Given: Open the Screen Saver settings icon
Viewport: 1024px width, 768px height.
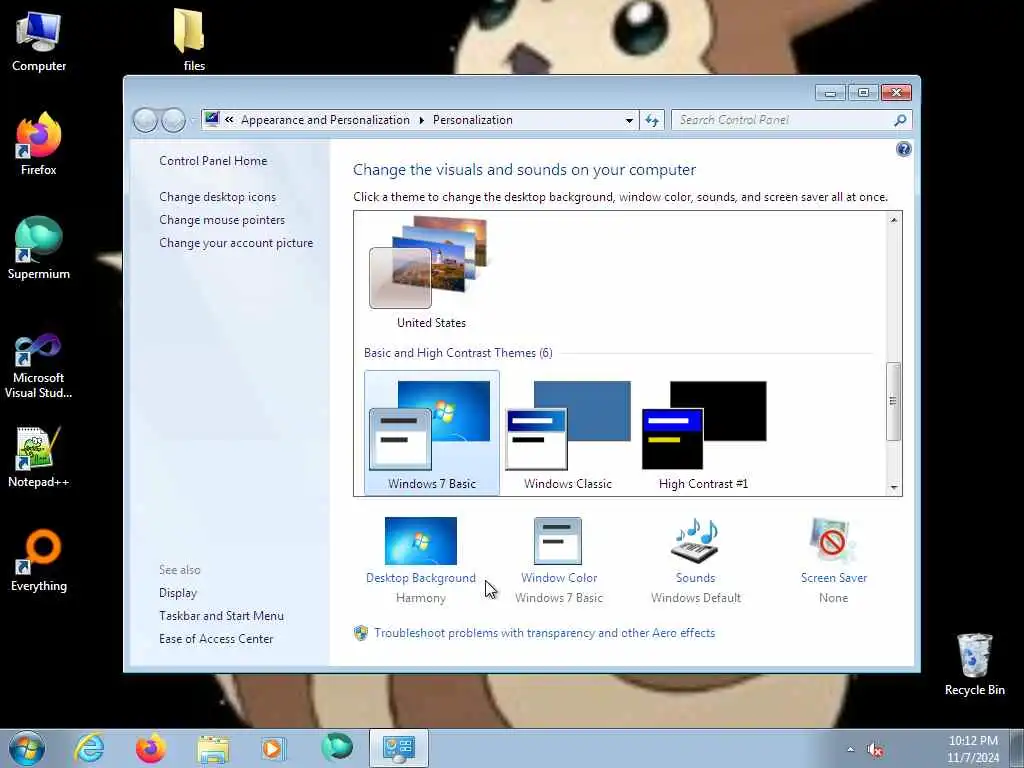Looking at the screenshot, I should click(832, 541).
